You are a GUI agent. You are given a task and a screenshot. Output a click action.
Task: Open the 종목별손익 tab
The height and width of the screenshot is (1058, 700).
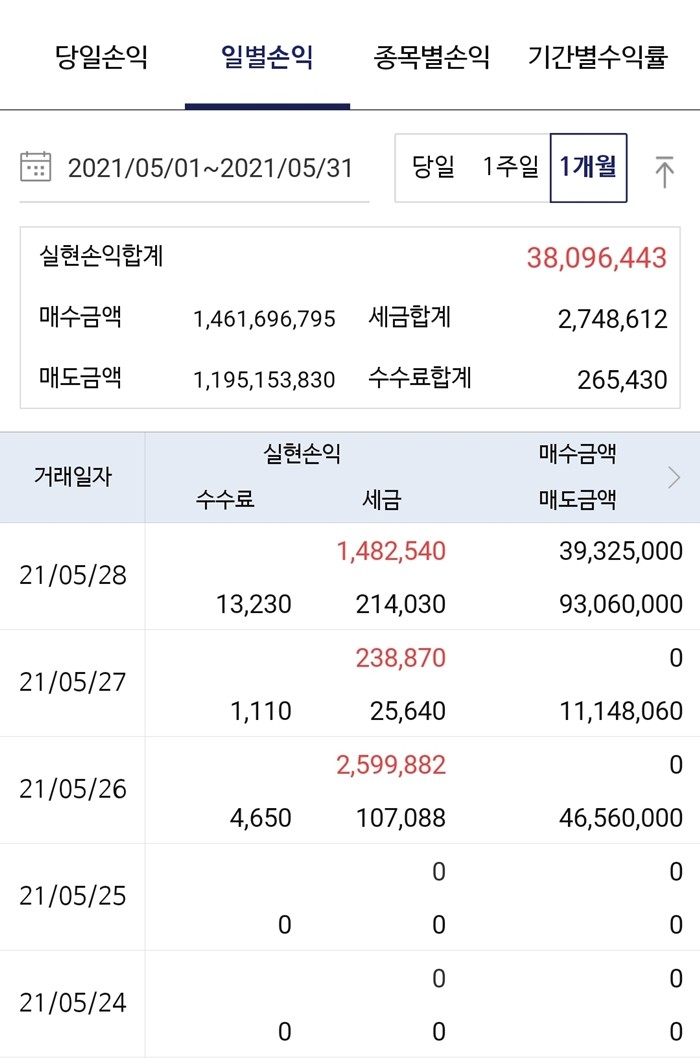(x=431, y=57)
